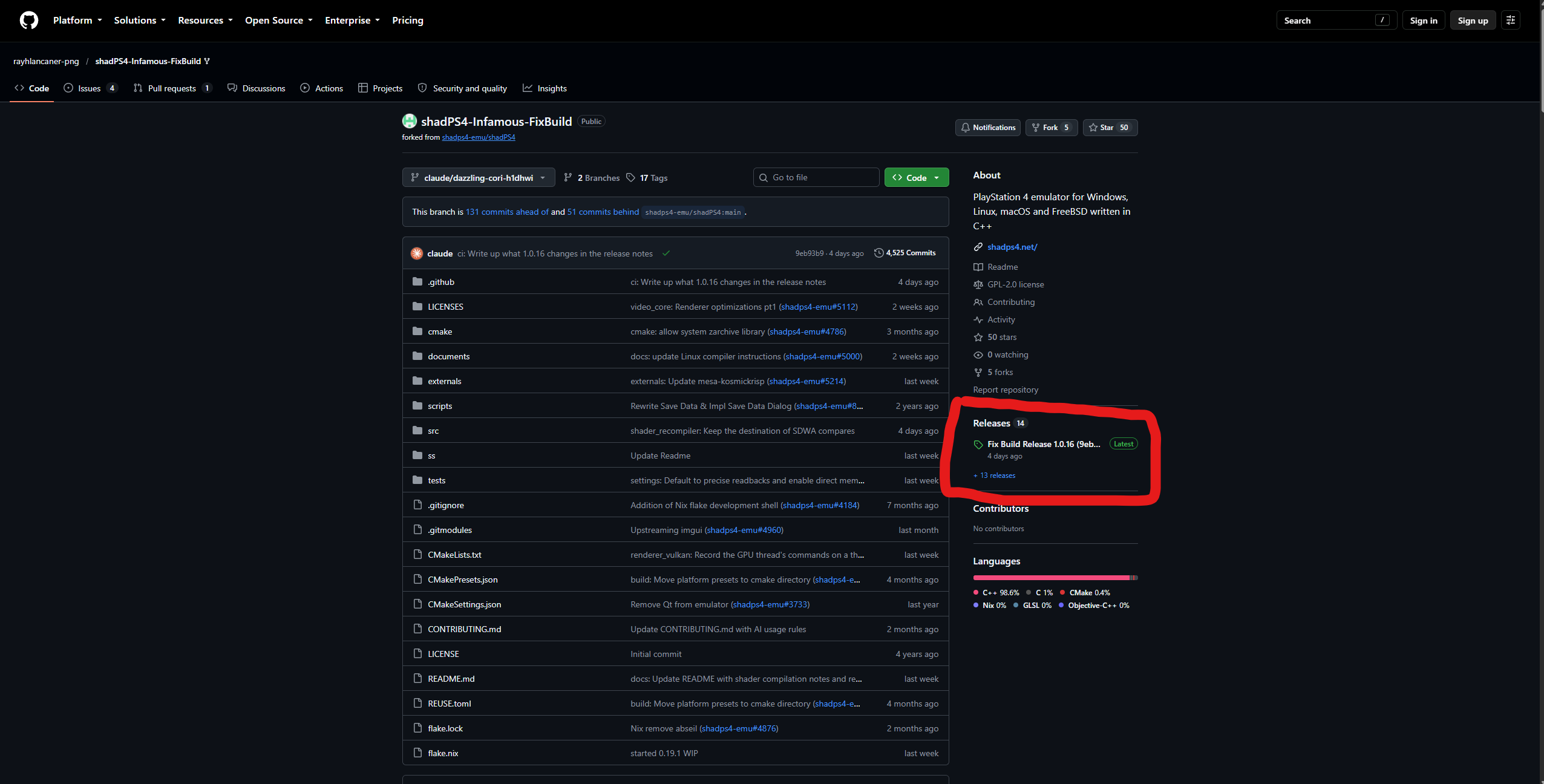This screenshot has height=784, width=1544.
Task: Click the Readme book icon
Action: pyautogui.click(x=978, y=267)
